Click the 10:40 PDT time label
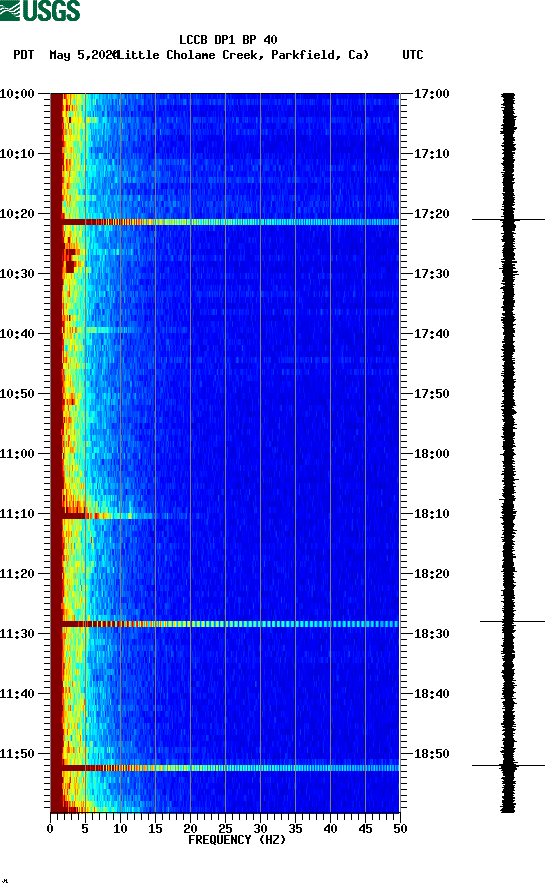This screenshot has width=552, height=892. coord(18,334)
